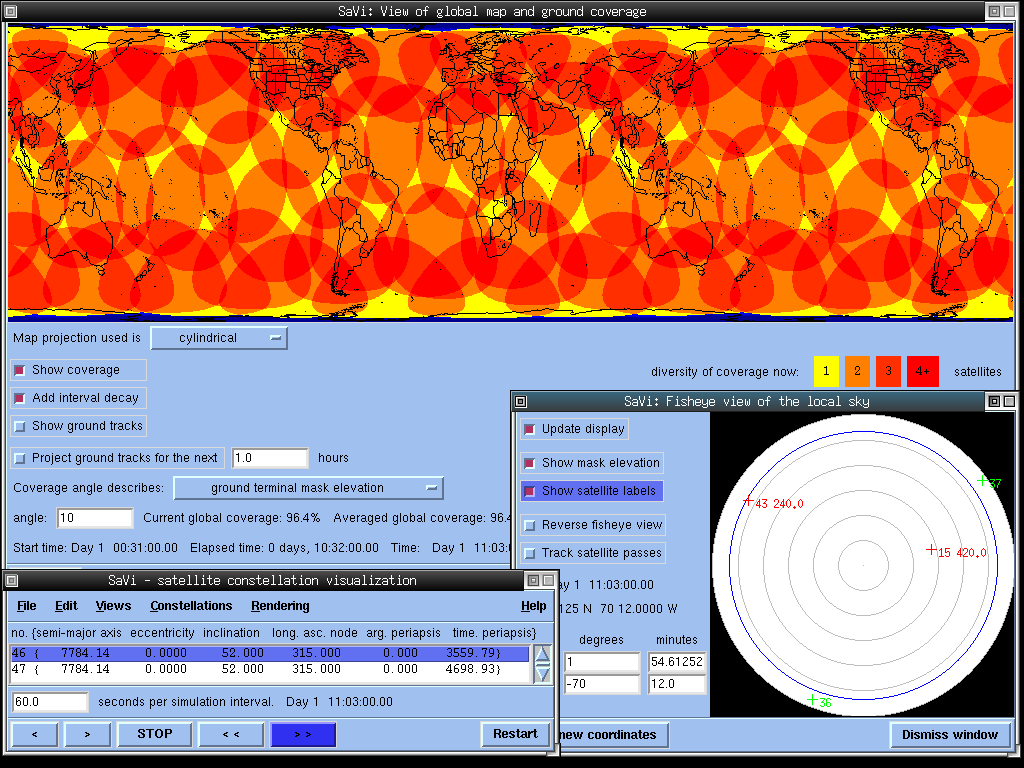1024x768 pixels.
Task: Click the yellow 1-satellite coverage swatch
Action: (826, 371)
